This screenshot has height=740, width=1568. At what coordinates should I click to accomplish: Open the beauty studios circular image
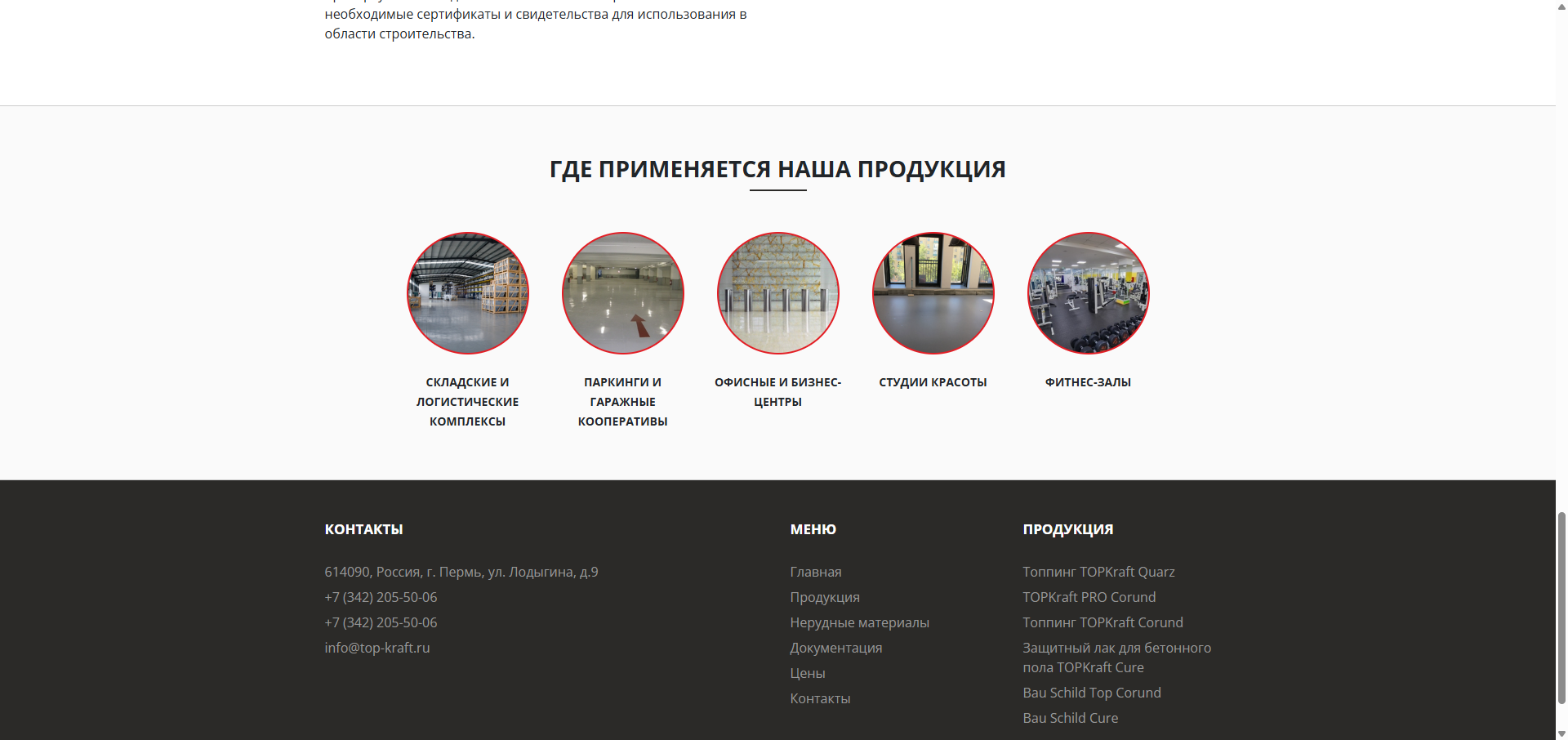[933, 293]
